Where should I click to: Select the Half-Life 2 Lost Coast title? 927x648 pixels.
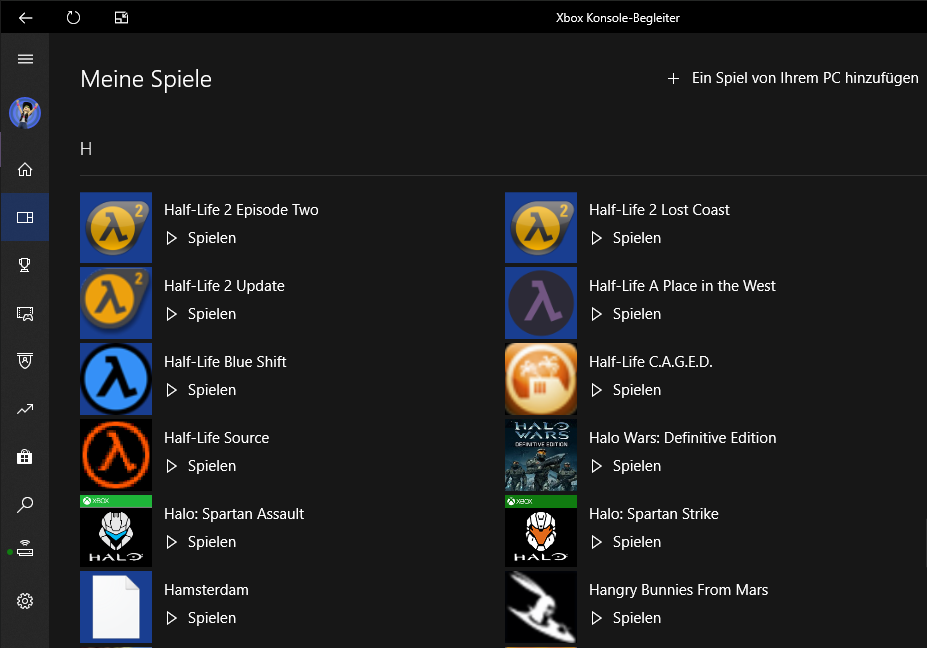coord(659,210)
